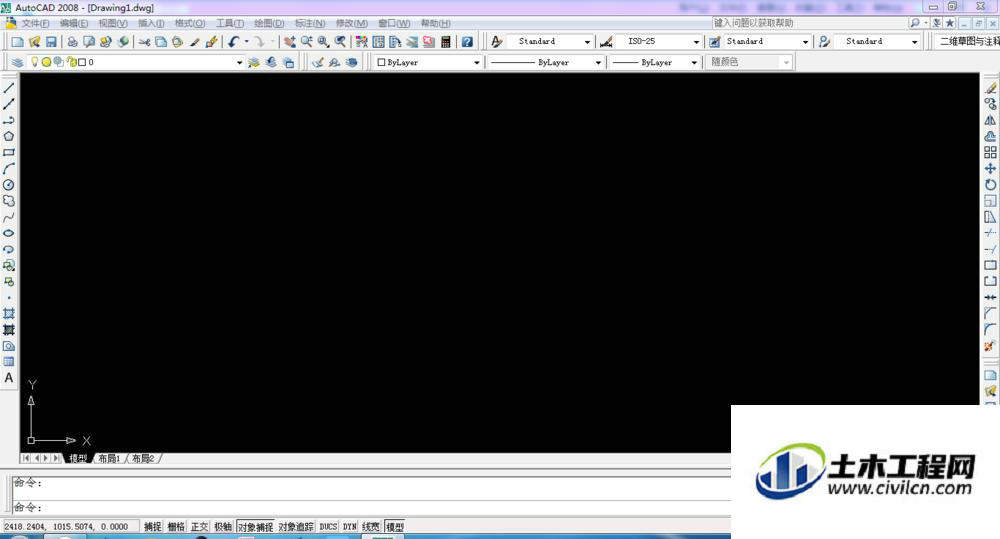The width and height of the screenshot is (1000, 539).
Task: Click the Copy icon beside scissors
Action: pyautogui.click(x=161, y=41)
